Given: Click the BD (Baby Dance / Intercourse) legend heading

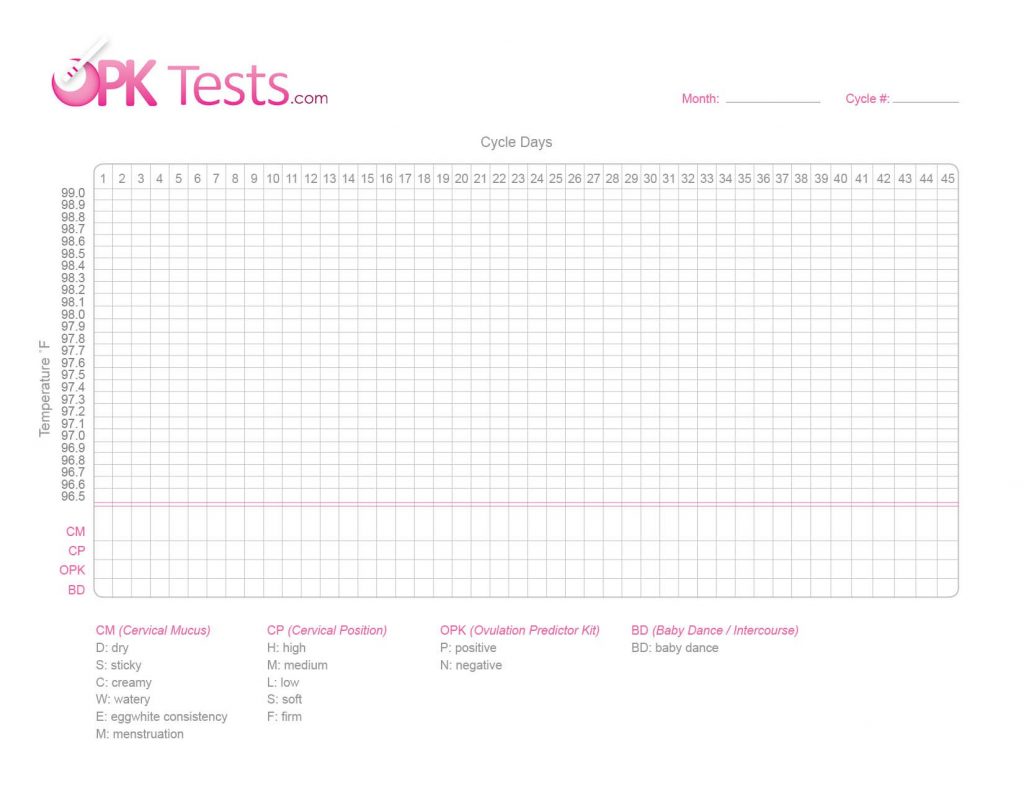Looking at the screenshot, I should click(x=714, y=630).
